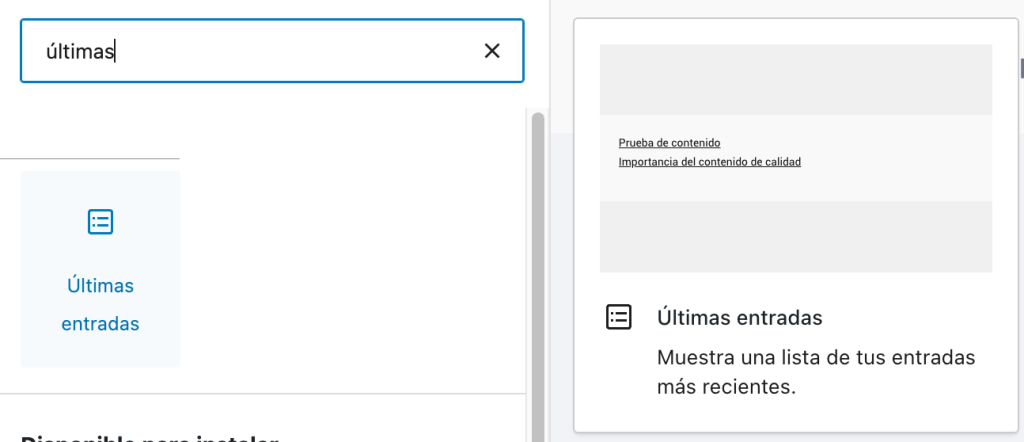1024x442 pixels.
Task: Select the Últimas entradas block icon in results
Action: coord(100,222)
